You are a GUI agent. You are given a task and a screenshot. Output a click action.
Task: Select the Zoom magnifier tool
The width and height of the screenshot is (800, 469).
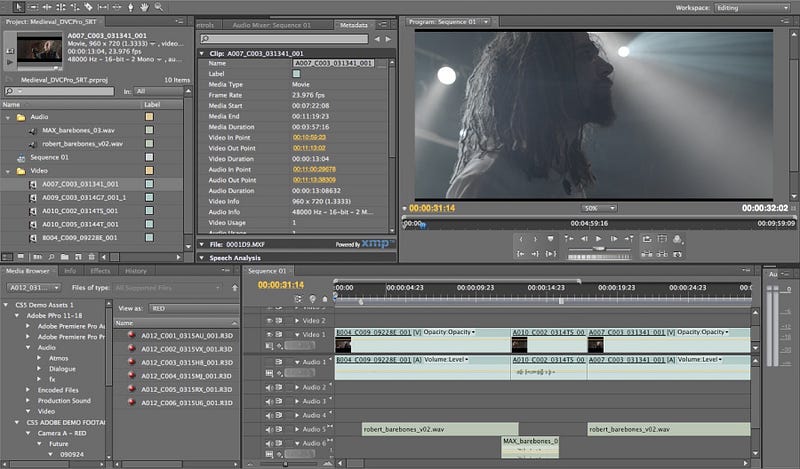coord(159,7)
